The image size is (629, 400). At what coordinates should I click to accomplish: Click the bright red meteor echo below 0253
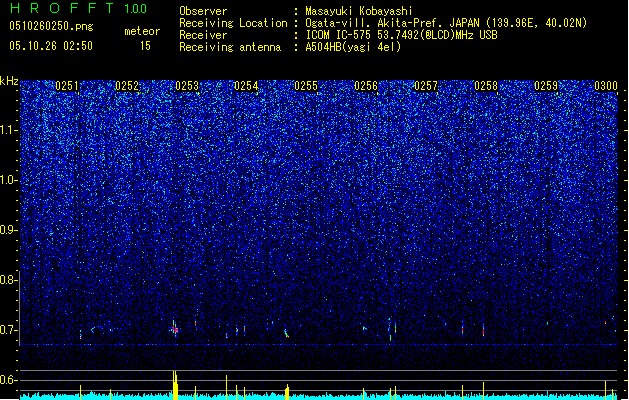[x=175, y=330]
